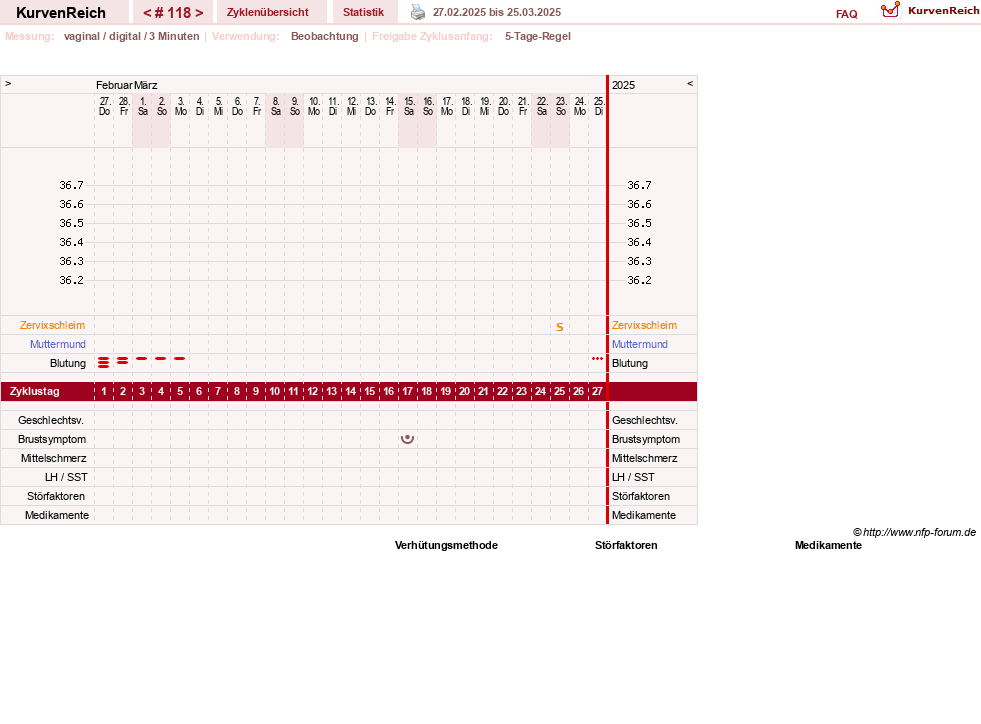The width and height of the screenshot is (981, 724).
Task: Click the bottom Störfaktoren heading
Action: click(x=626, y=545)
